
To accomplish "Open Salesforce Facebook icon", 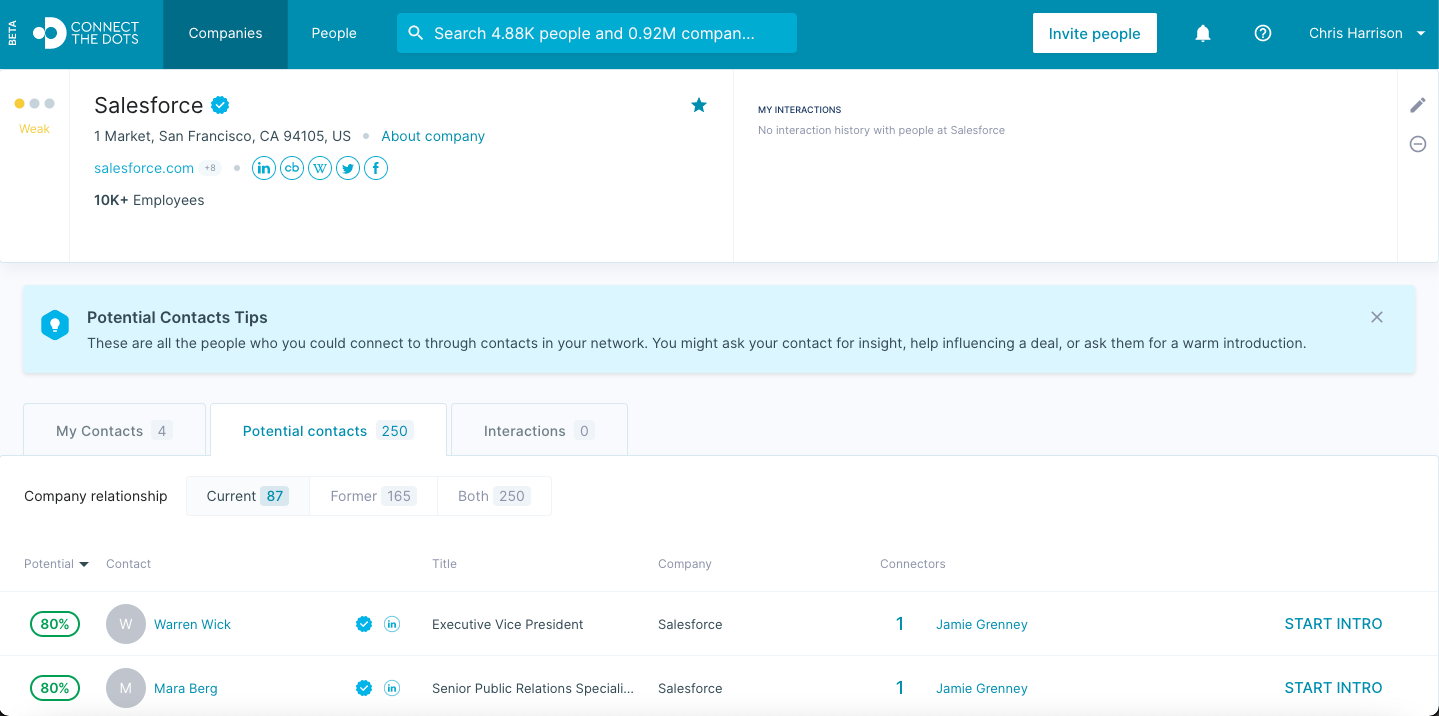I will (375, 168).
